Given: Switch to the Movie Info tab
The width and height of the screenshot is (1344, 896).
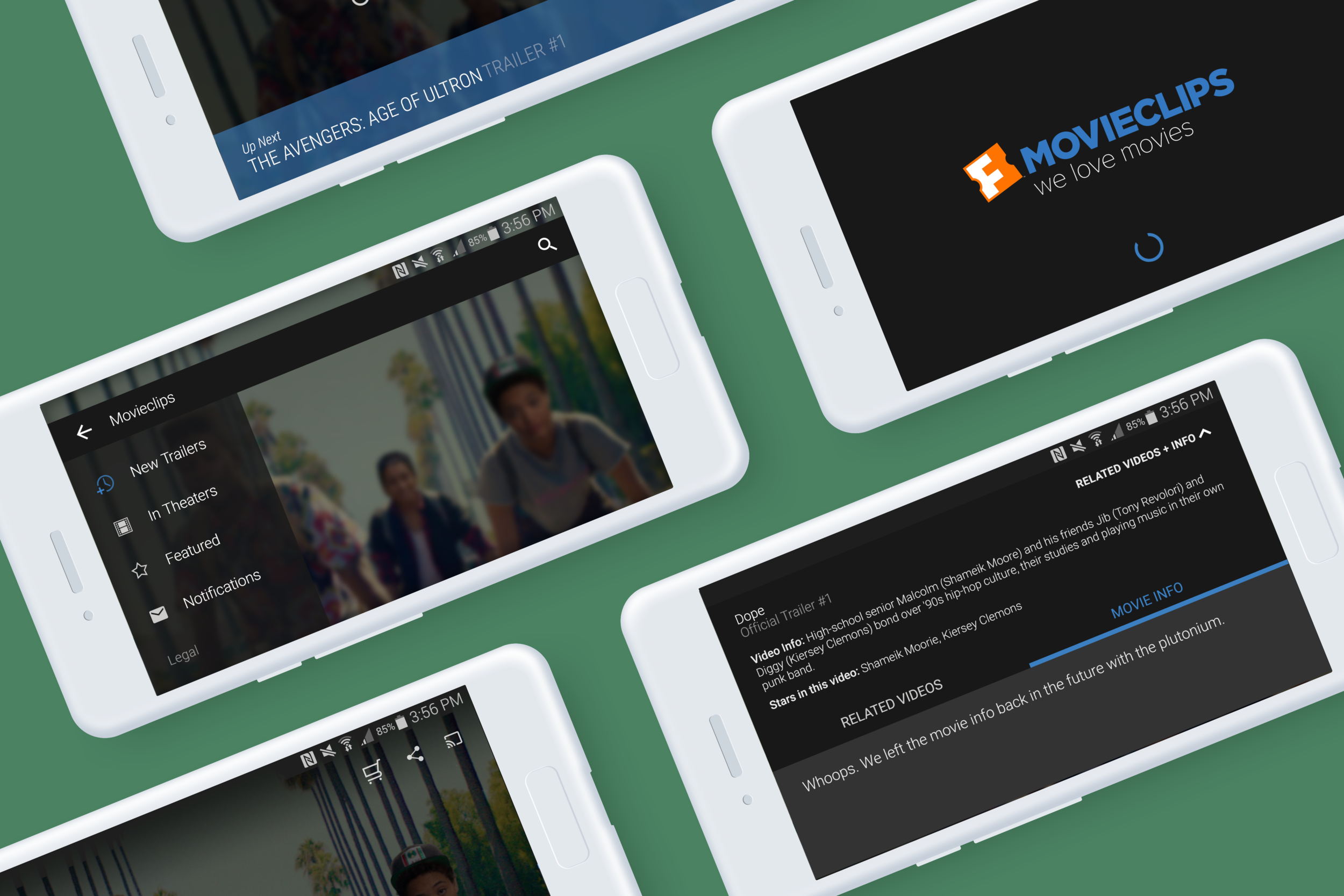Looking at the screenshot, I should (x=1146, y=600).
